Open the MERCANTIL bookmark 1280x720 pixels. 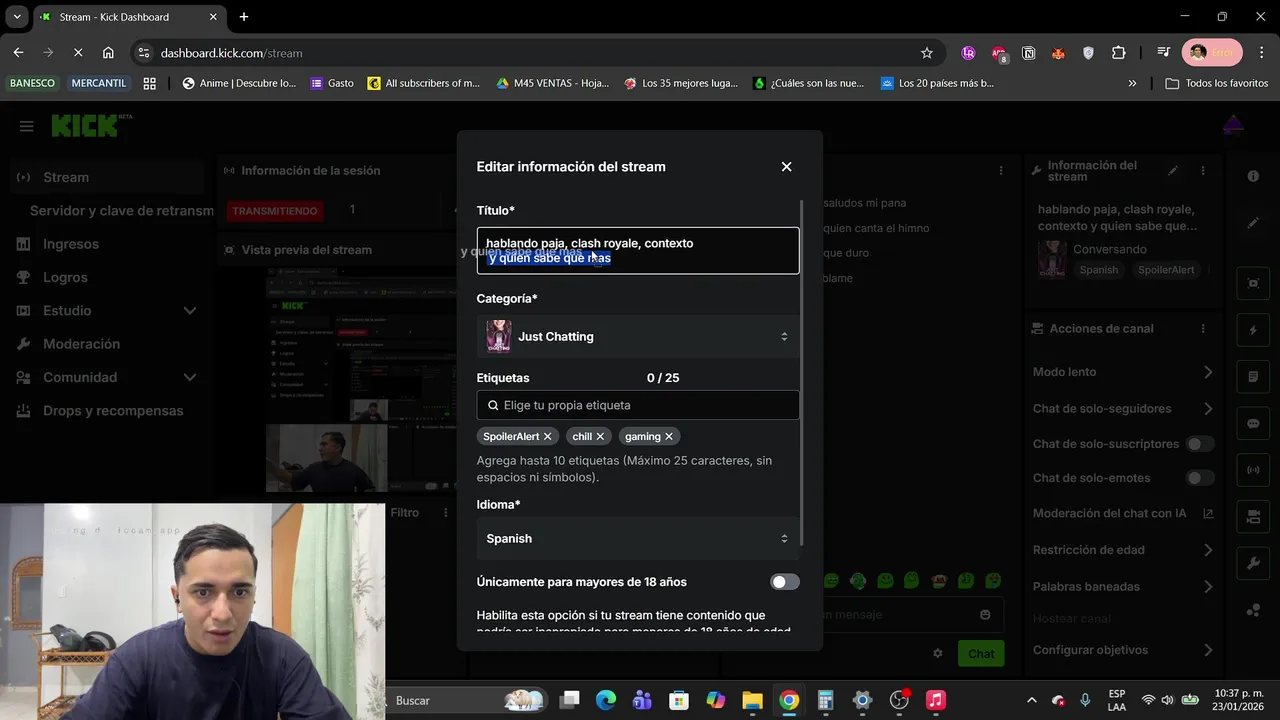(x=99, y=83)
